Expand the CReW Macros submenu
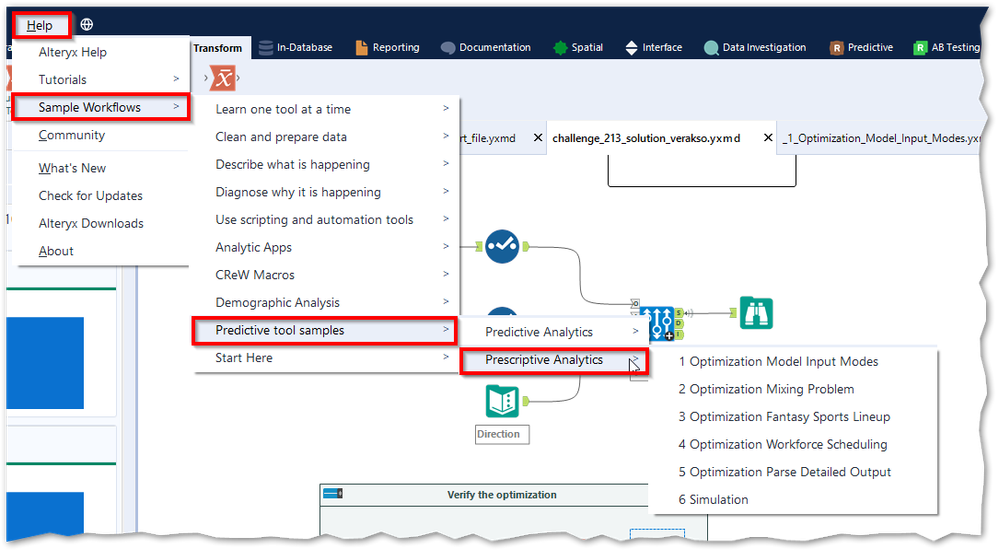The width and height of the screenshot is (999, 552). (327, 275)
